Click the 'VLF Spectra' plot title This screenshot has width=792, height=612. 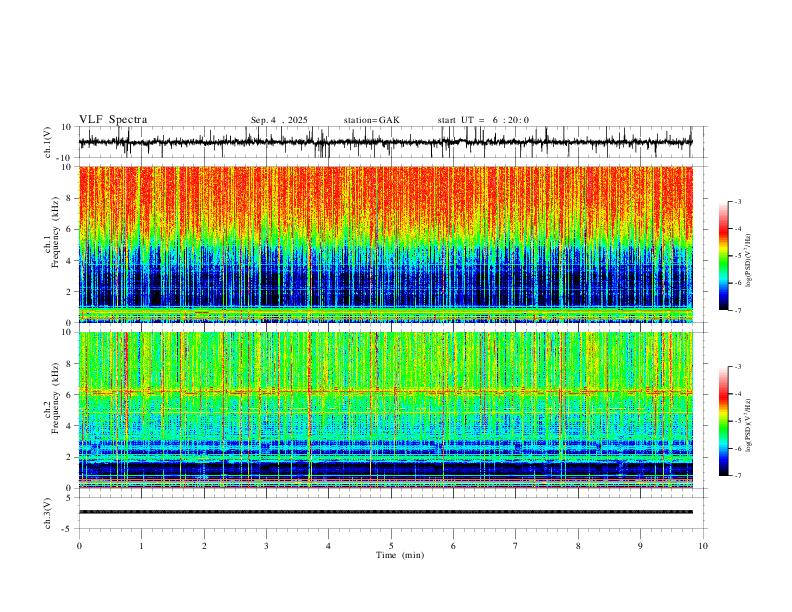point(113,120)
